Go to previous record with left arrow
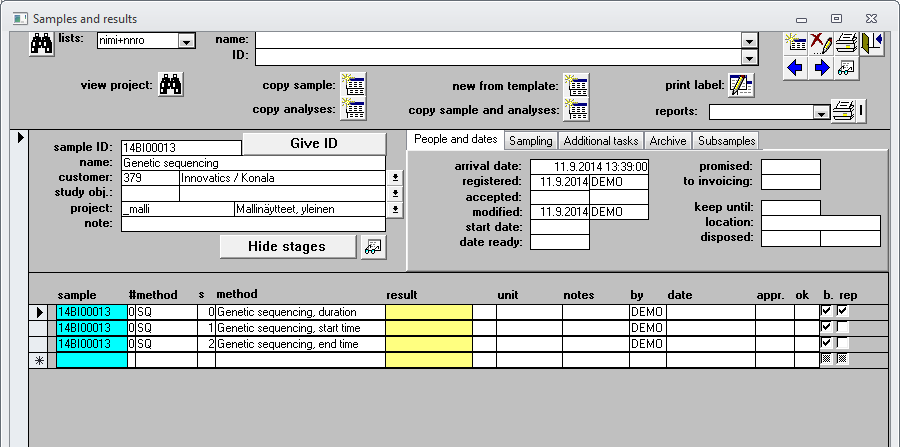This screenshot has width=900, height=447. (796, 67)
